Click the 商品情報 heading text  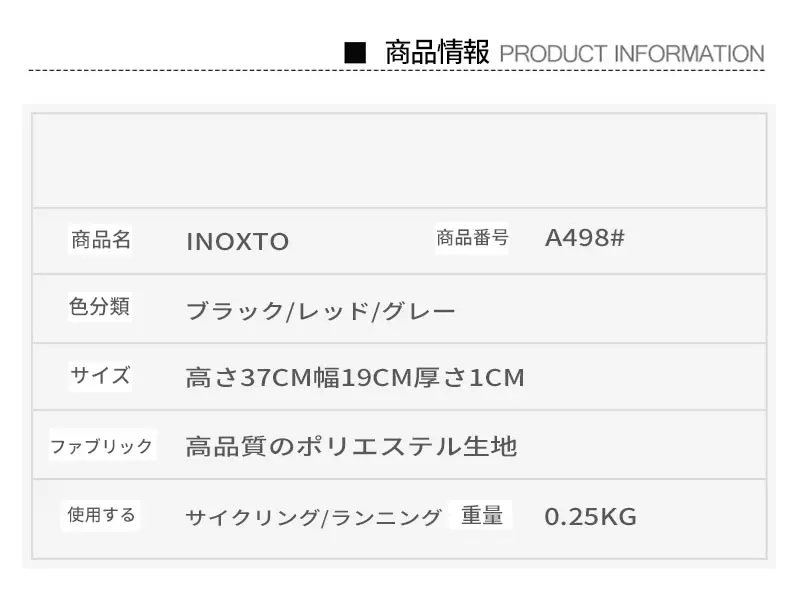click(x=437, y=53)
